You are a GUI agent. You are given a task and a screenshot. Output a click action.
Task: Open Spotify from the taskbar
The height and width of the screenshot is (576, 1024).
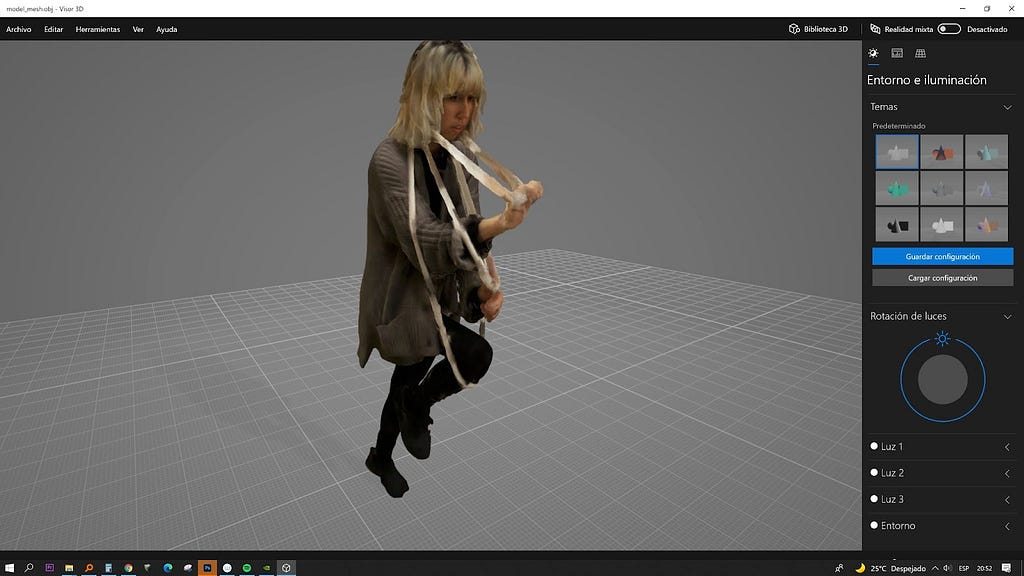click(247, 568)
